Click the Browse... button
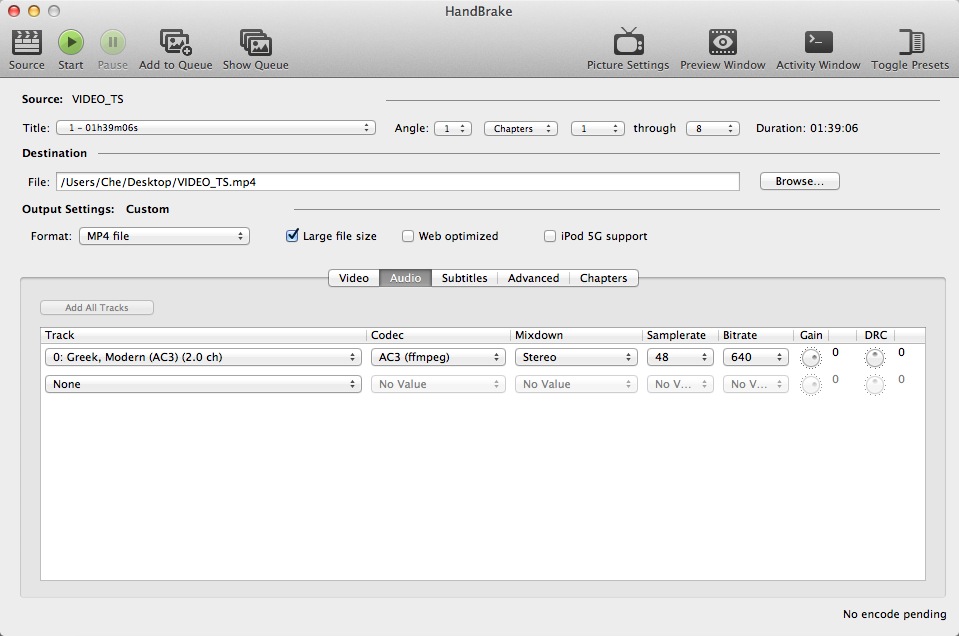The height and width of the screenshot is (636, 959). coord(799,181)
